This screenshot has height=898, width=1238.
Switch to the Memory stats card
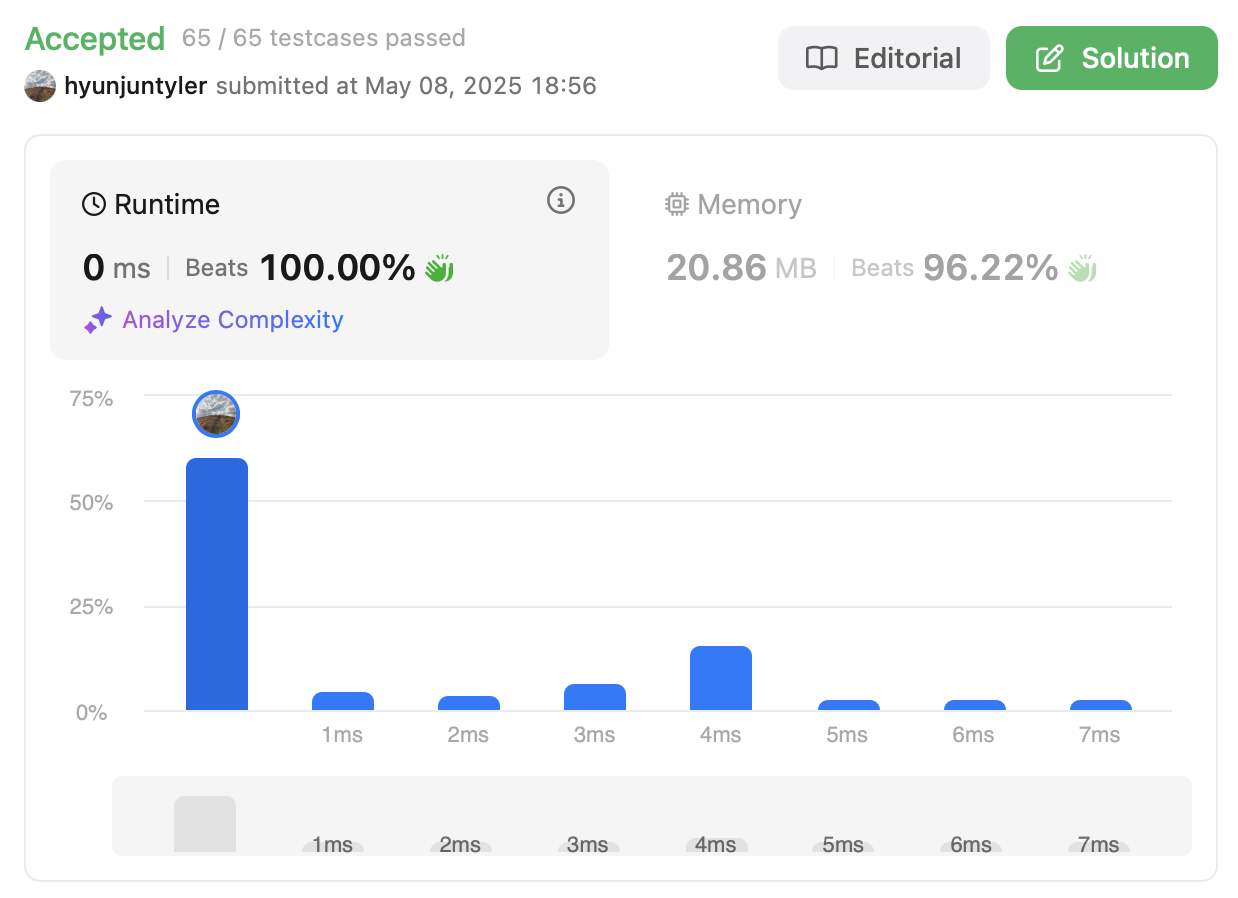913,259
